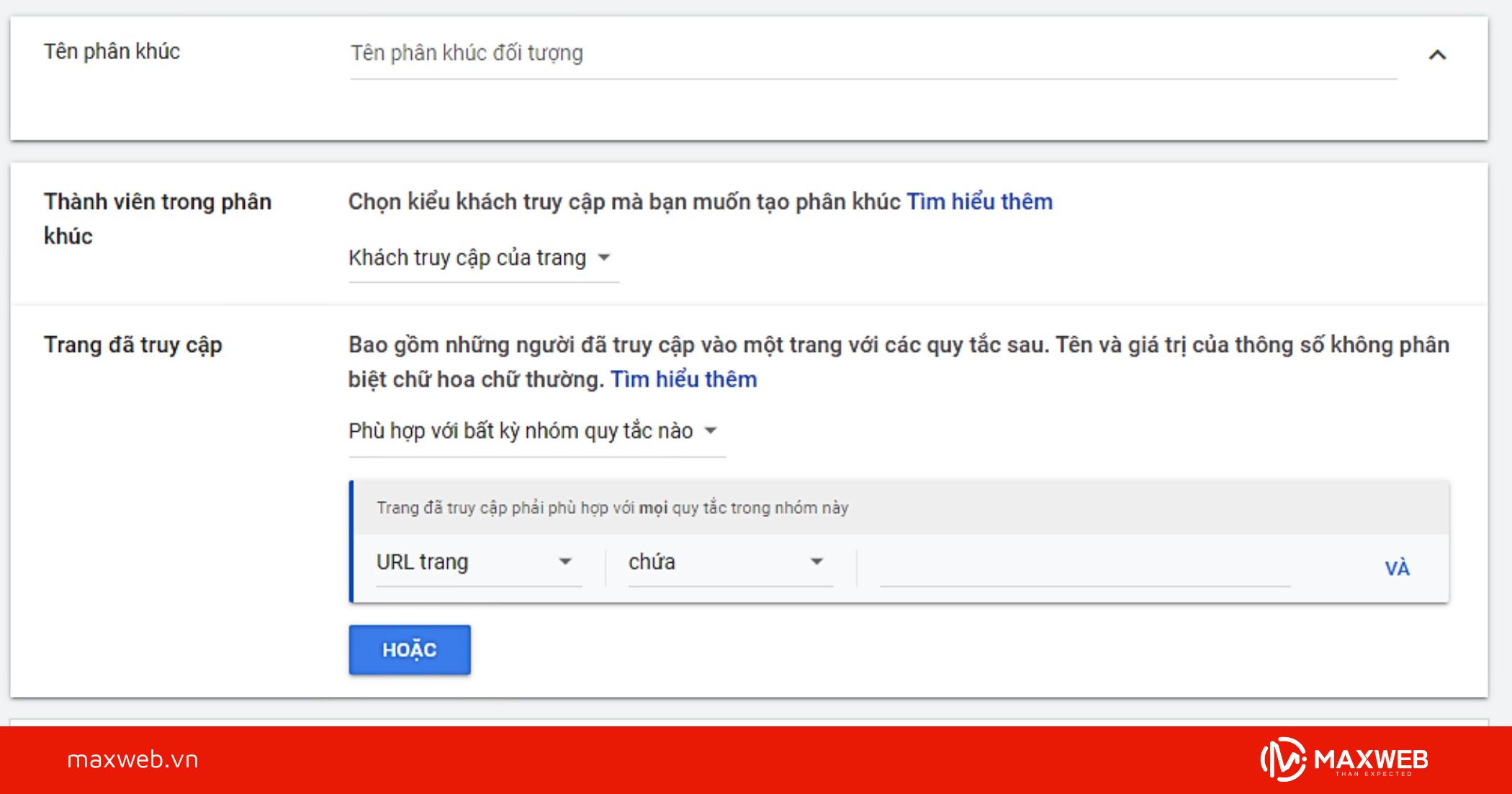Viewport: 1512px width, 794px height.
Task: Click the upward chevron icon at top right
Action: 1438,53
